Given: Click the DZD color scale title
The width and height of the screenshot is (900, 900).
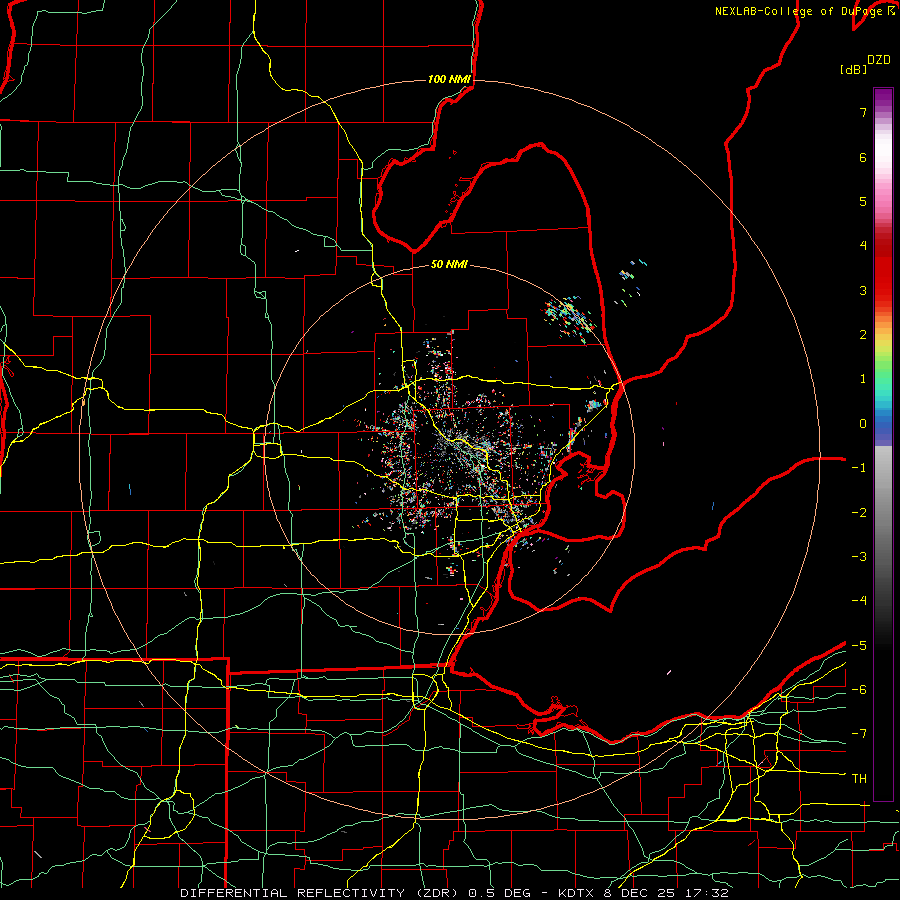Looking at the screenshot, I should (879, 60).
